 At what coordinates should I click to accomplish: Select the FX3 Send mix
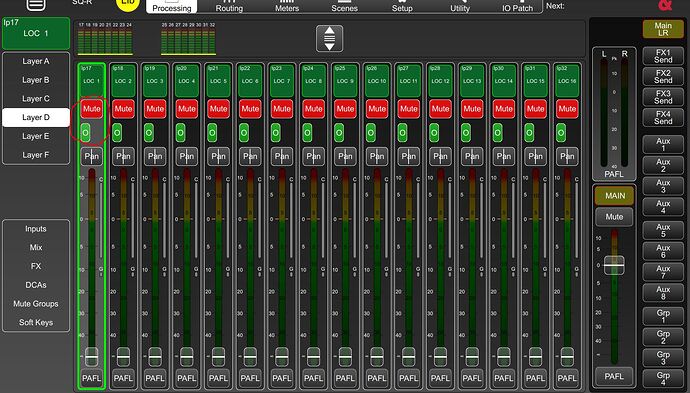point(663,97)
